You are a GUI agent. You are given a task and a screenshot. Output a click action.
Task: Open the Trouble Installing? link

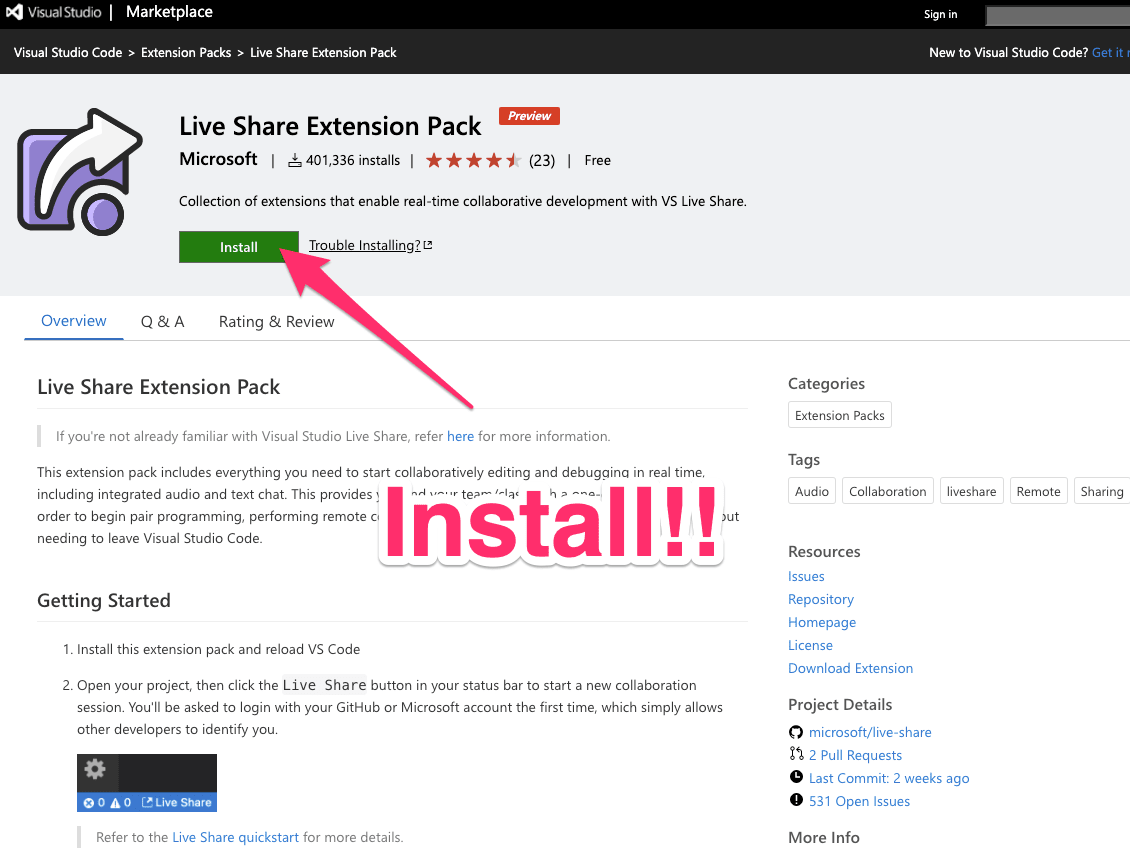coord(365,245)
